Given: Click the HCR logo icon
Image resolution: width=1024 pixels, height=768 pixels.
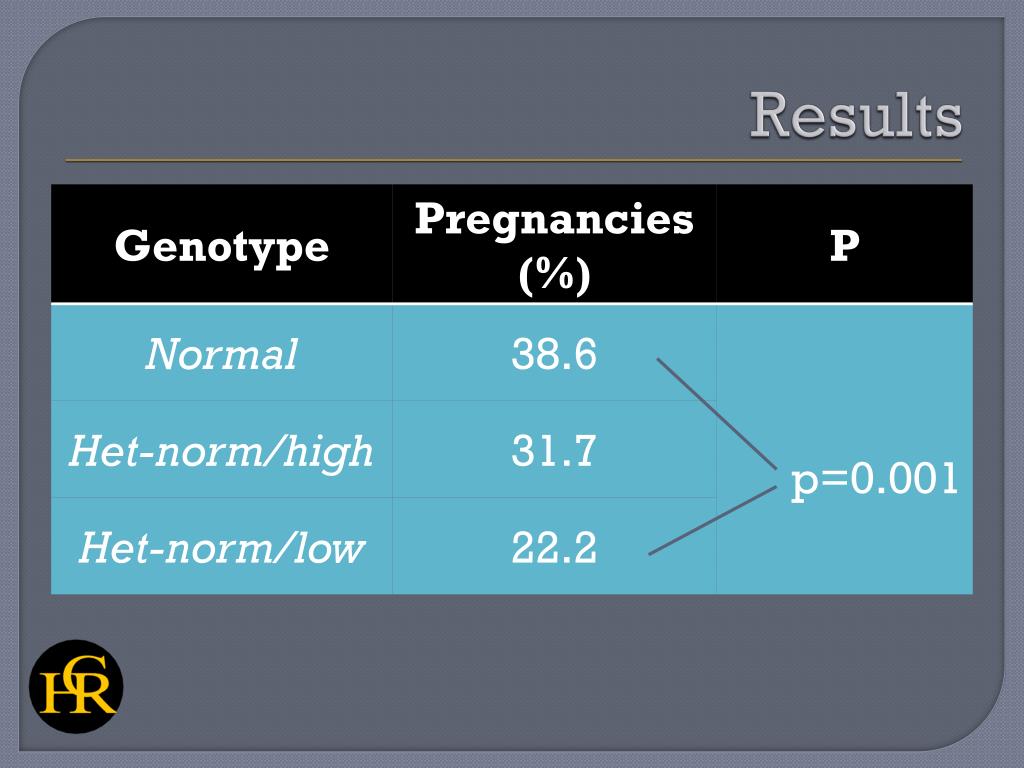Looking at the screenshot, I should [x=76, y=686].
